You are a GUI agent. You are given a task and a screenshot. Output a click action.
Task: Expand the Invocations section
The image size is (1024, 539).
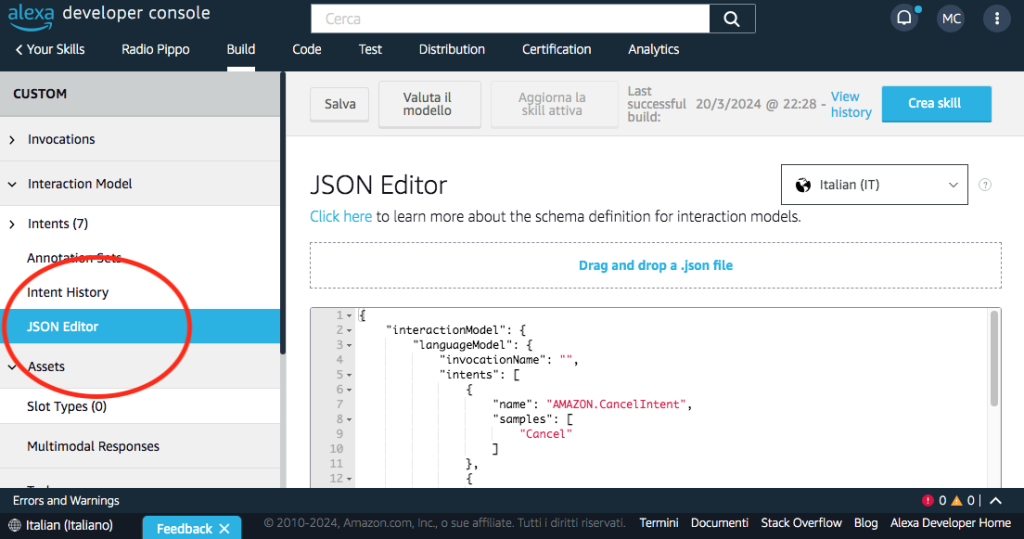[12, 140]
